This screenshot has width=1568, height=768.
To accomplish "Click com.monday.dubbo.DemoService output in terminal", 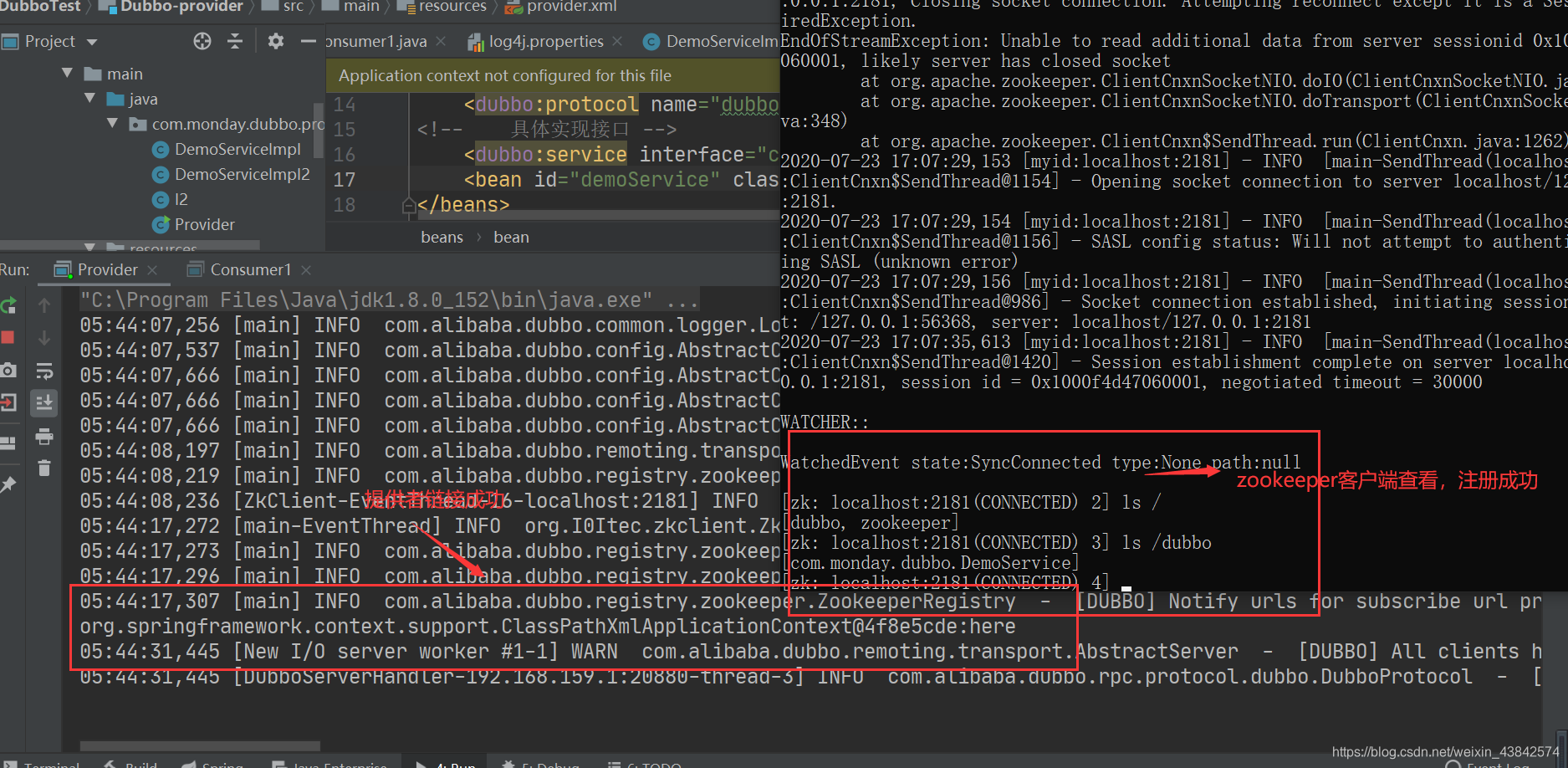I will click(930, 563).
